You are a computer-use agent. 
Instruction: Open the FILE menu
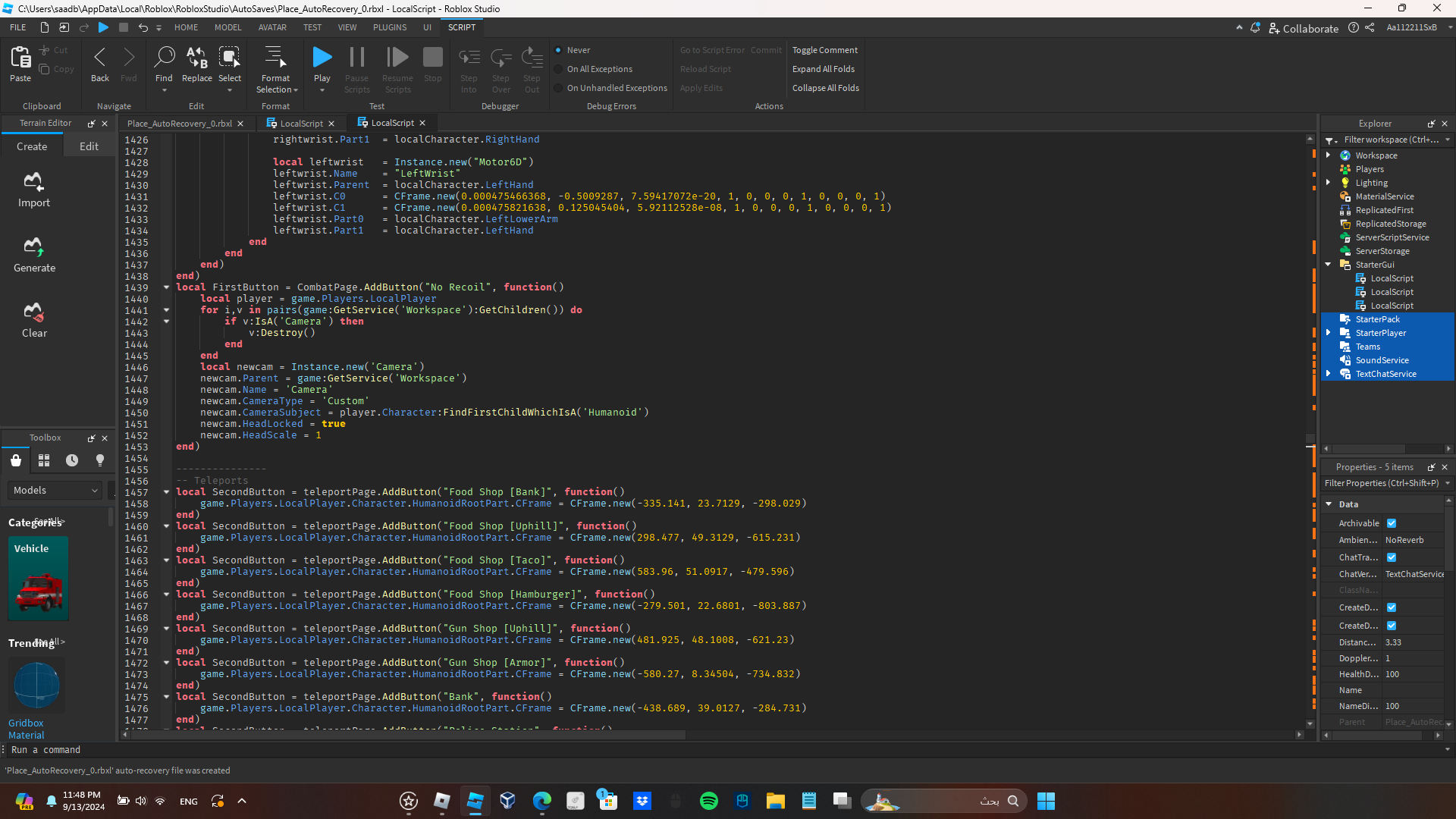18,27
